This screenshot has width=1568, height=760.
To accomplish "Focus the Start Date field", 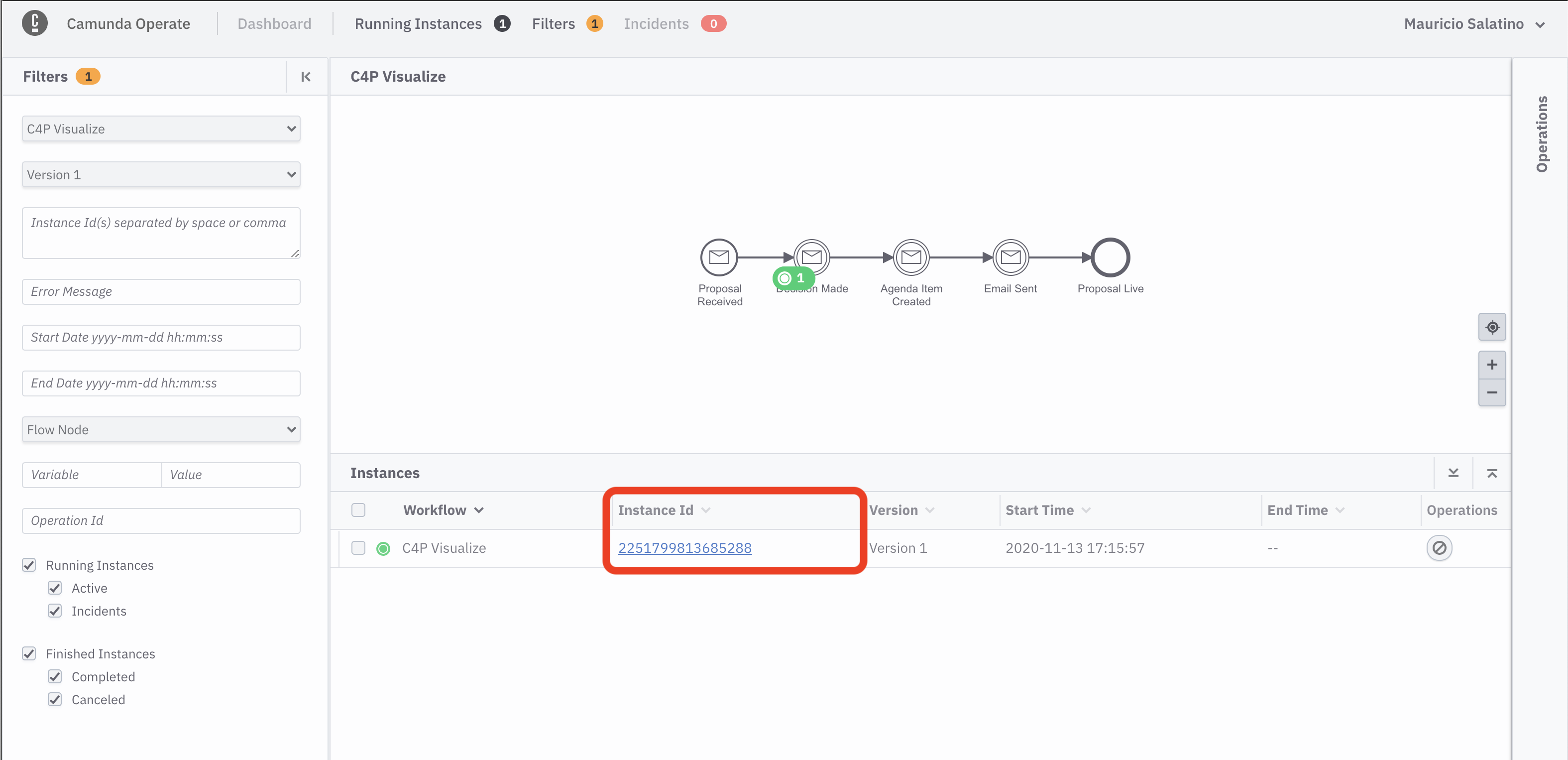I will tap(161, 337).
